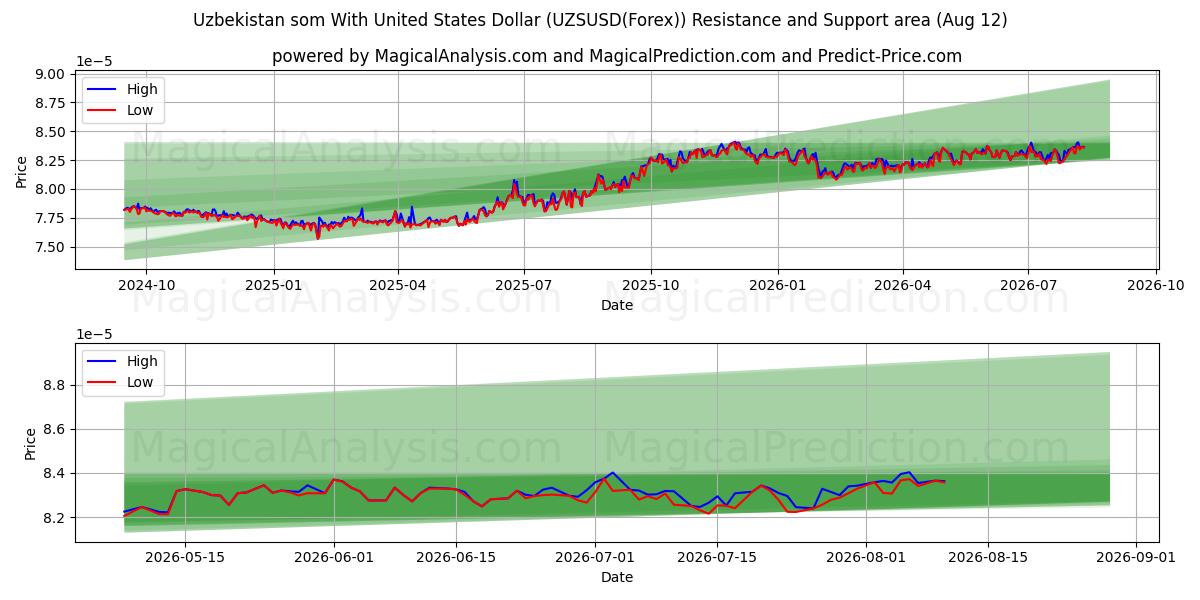Click the '2026-06-15' tick label
1200x600 pixels.
coord(457,558)
